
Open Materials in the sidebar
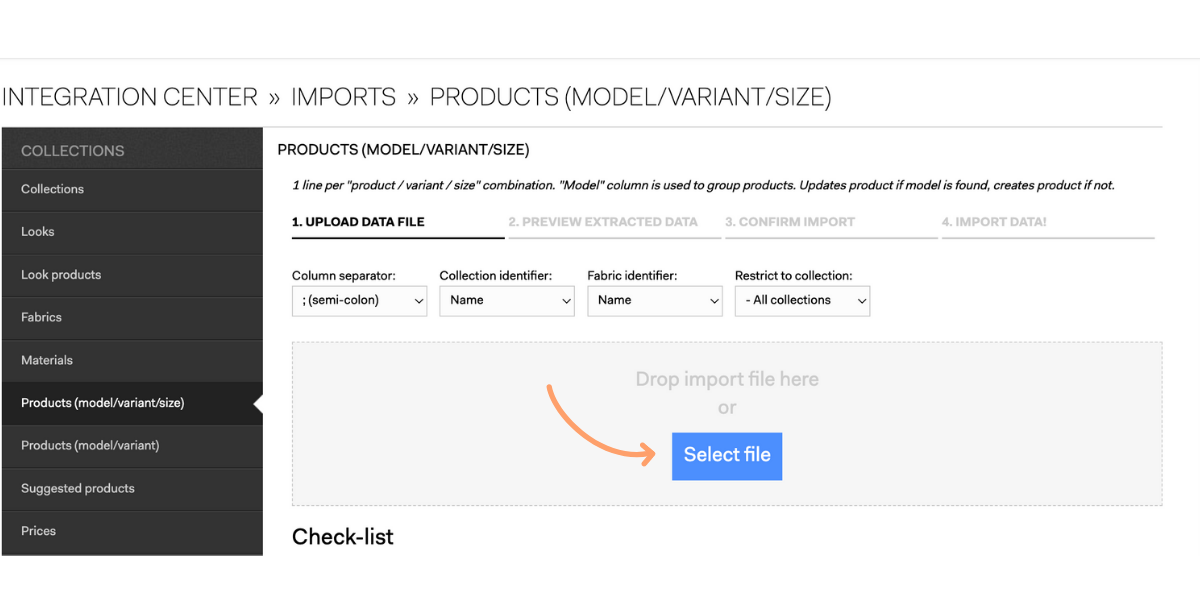132,361
